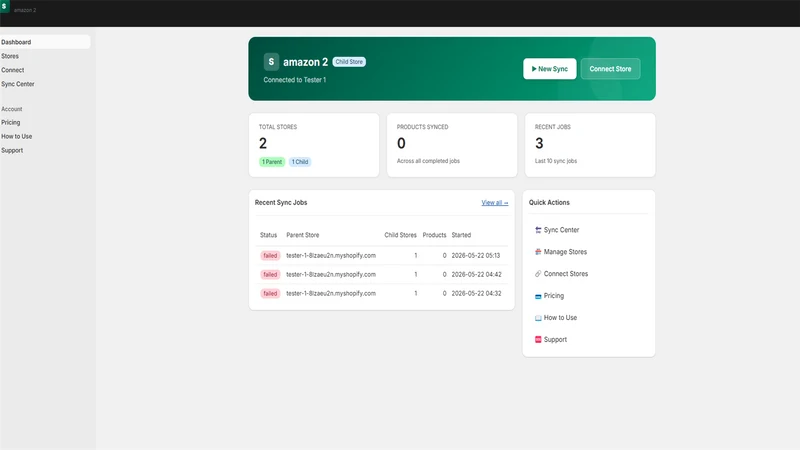
Task: Click the 1 Parent badge
Action: pos(271,162)
